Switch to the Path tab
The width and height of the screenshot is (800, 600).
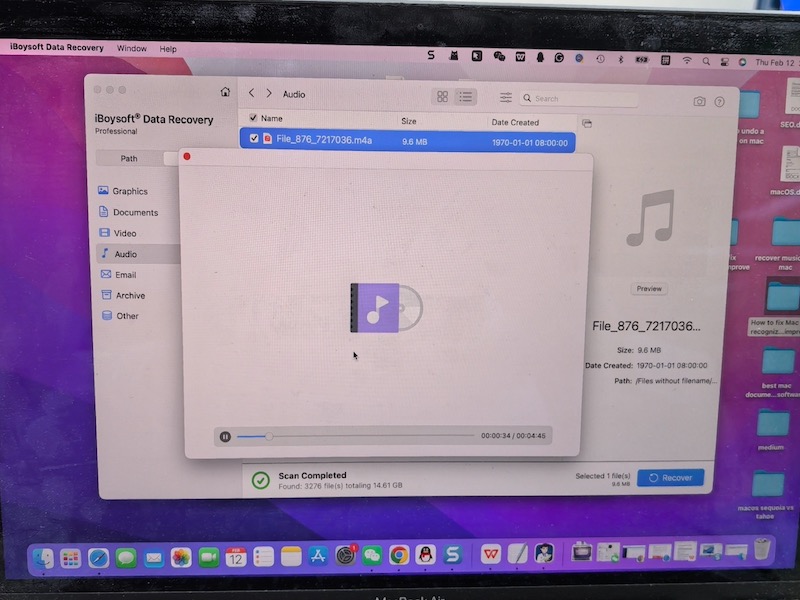[x=129, y=159]
